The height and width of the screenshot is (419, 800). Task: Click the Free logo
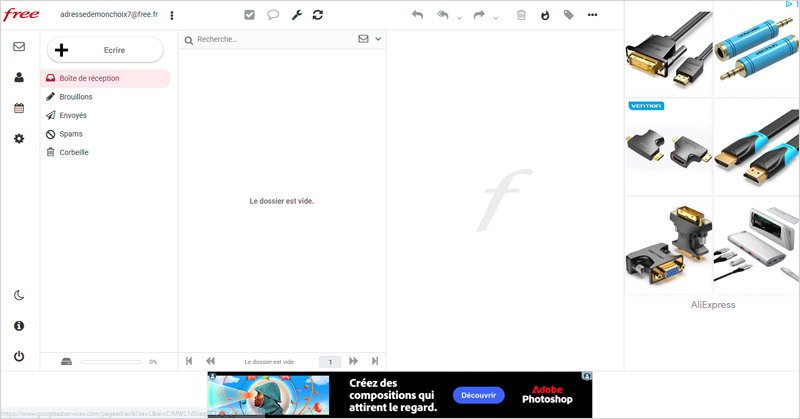pos(21,14)
